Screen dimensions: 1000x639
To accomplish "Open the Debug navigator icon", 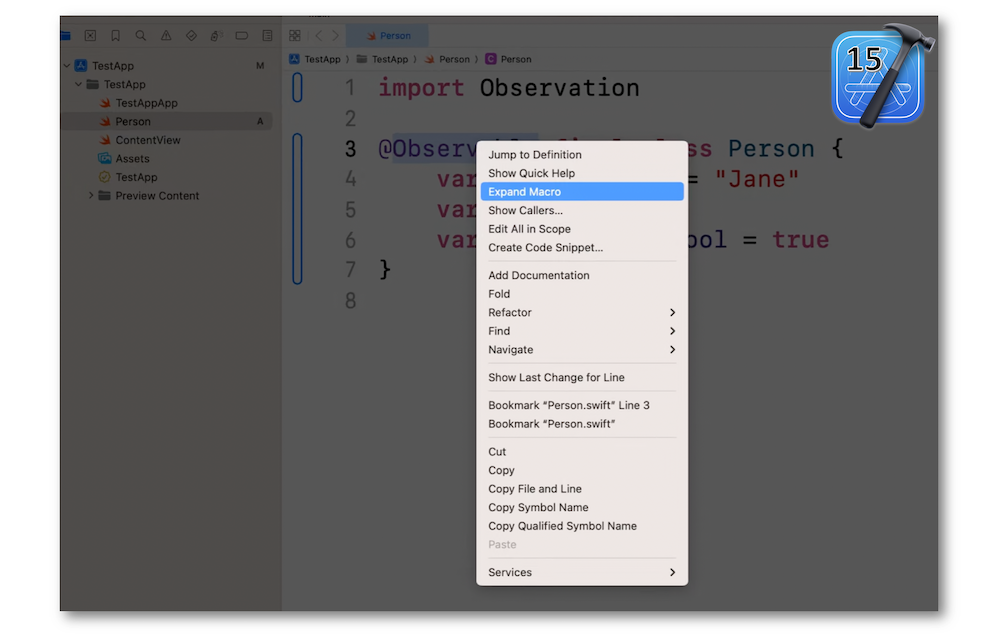I will pos(216,36).
